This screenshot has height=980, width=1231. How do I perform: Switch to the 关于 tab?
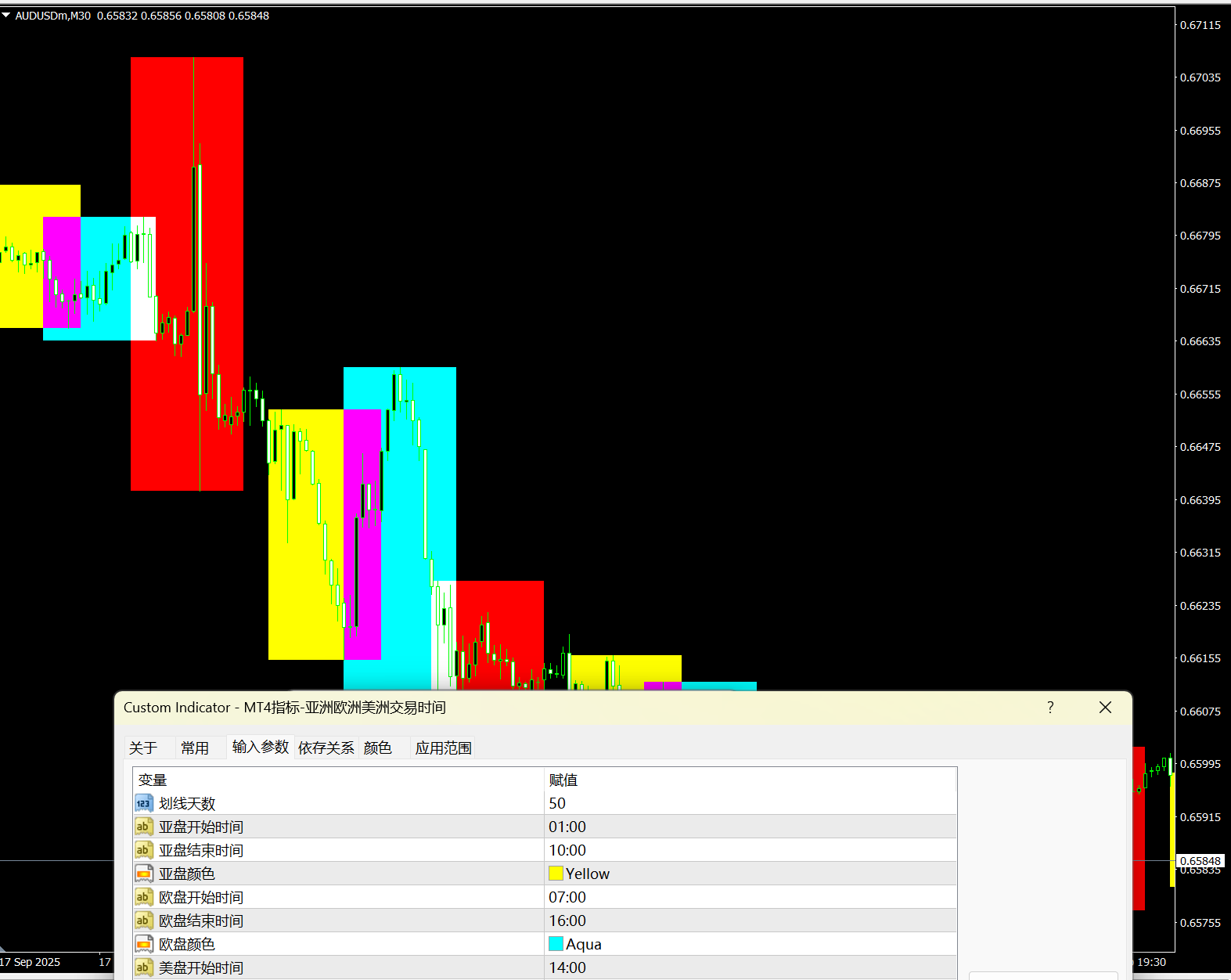143,748
